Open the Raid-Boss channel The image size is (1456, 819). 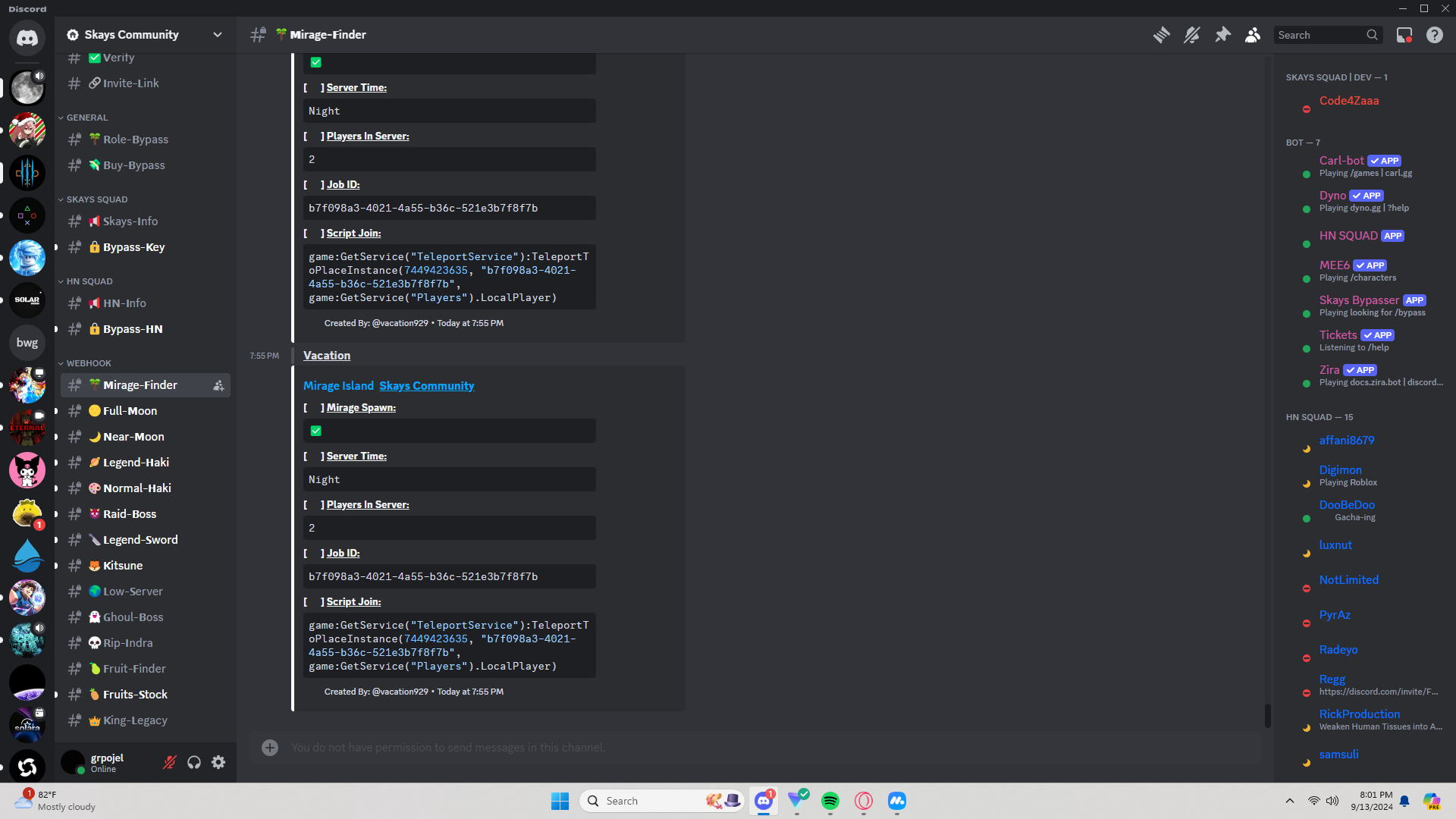pyautogui.click(x=146, y=514)
